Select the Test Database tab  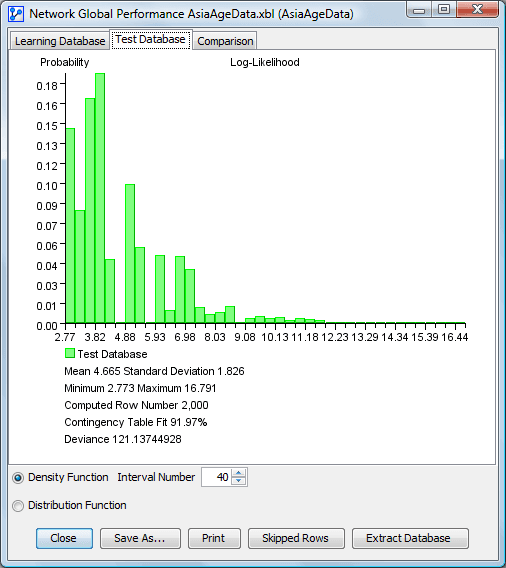(151, 39)
